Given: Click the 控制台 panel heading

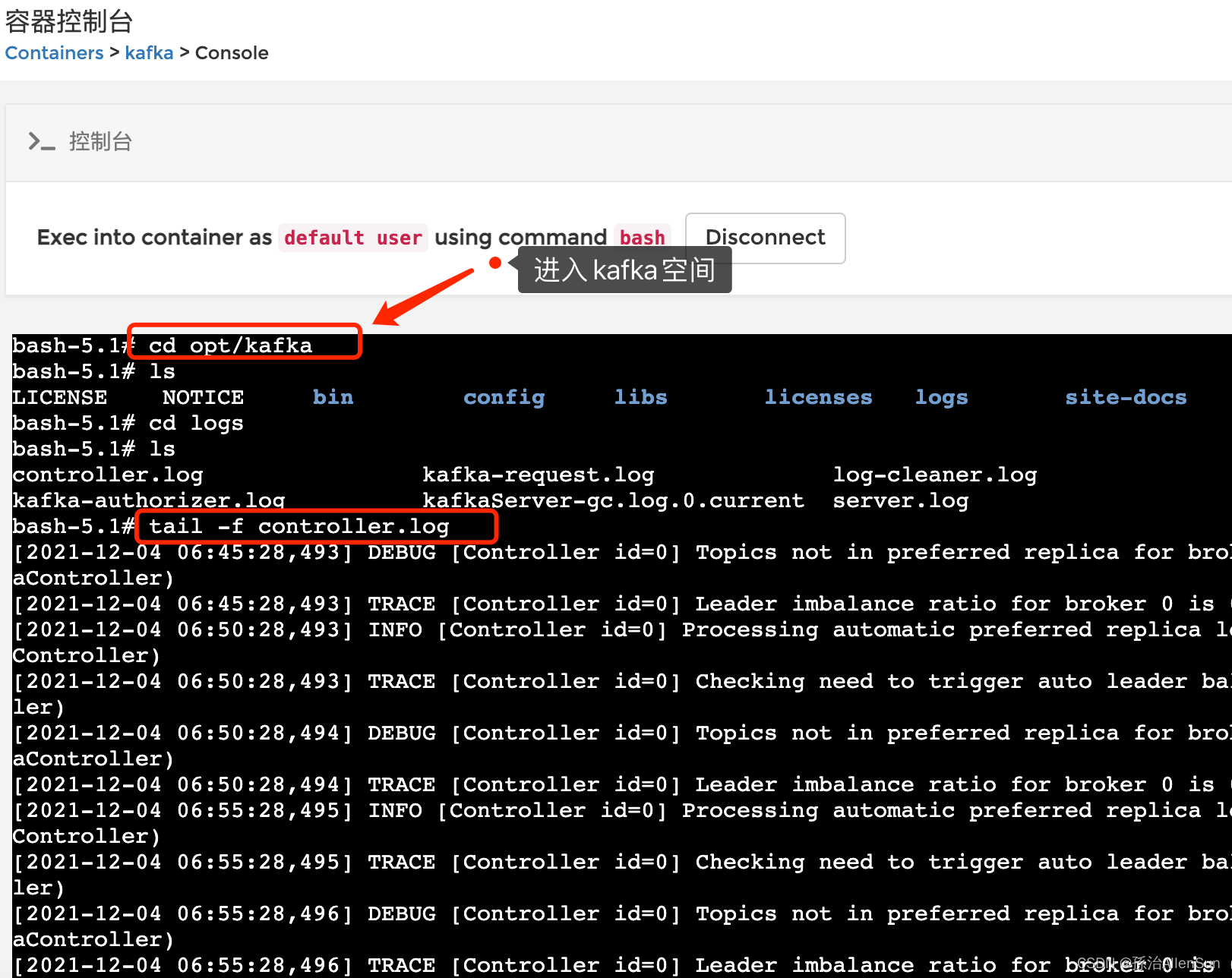Looking at the screenshot, I should 100,142.
